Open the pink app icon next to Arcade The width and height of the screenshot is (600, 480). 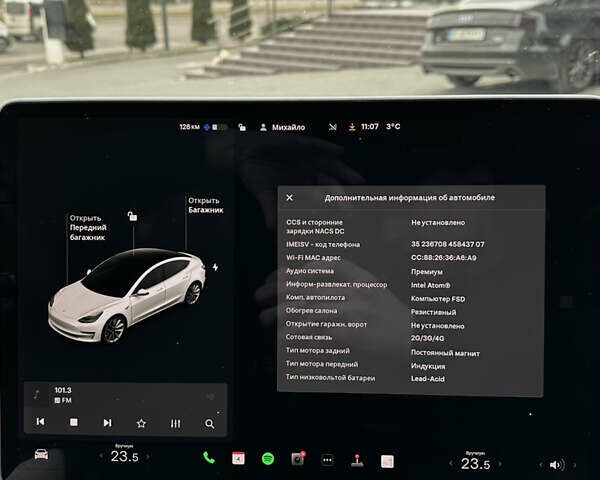point(387,461)
